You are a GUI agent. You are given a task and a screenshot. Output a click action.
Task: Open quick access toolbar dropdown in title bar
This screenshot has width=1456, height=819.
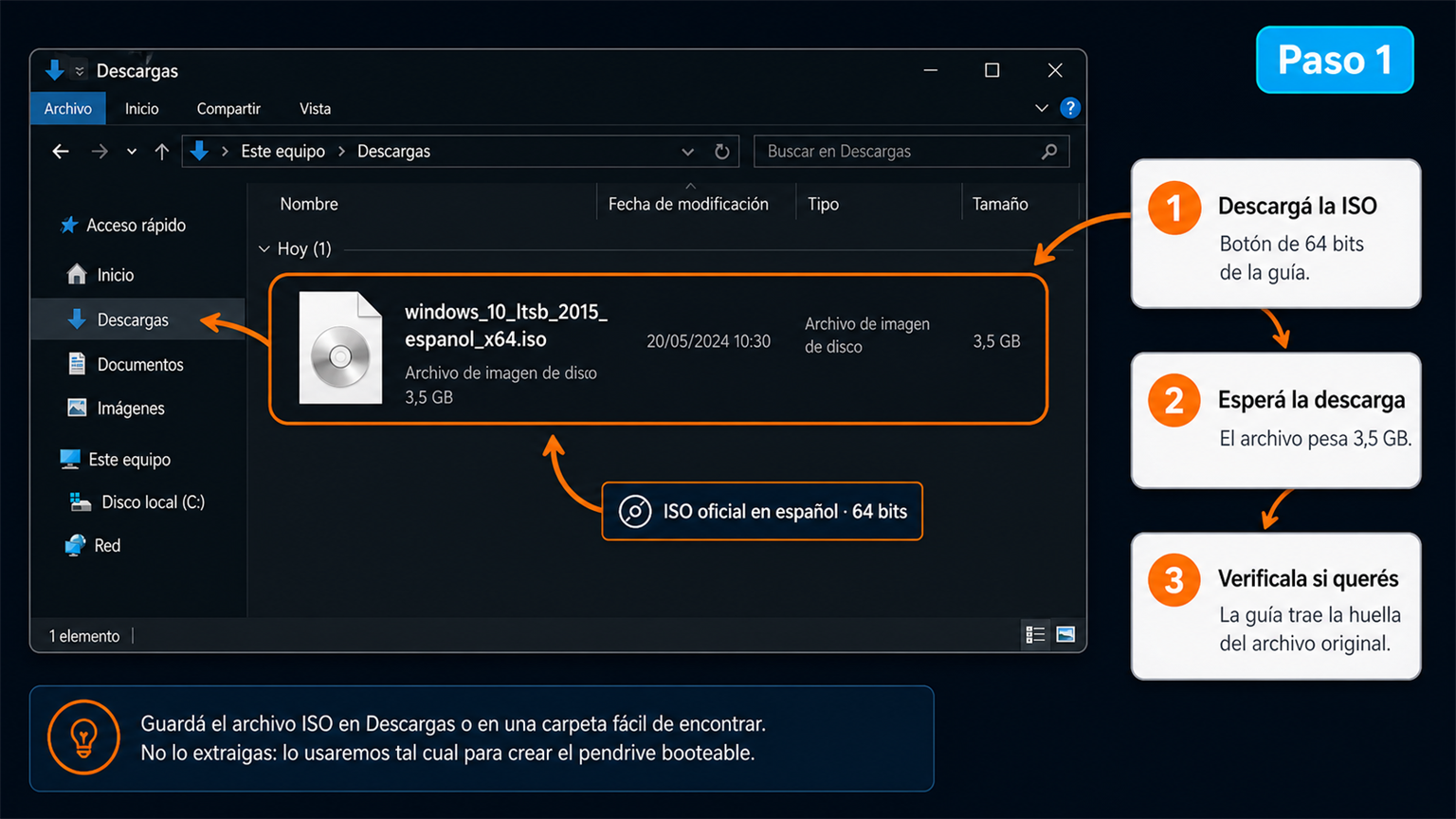click(x=80, y=71)
